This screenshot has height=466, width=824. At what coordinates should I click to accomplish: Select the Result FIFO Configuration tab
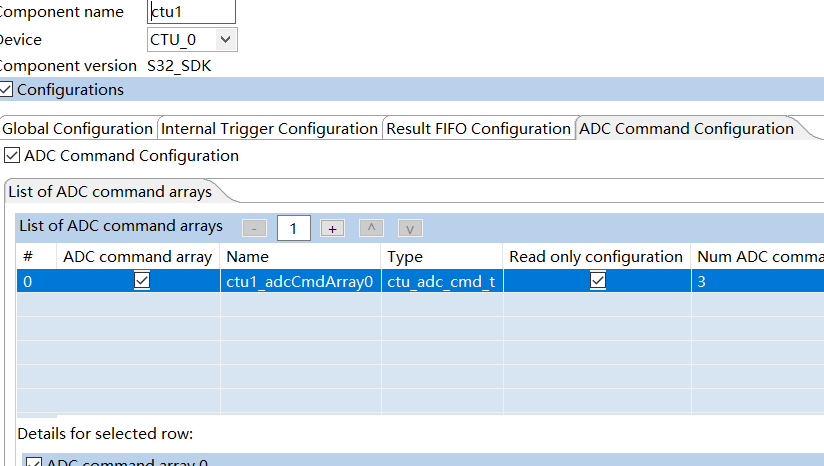tap(478, 129)
